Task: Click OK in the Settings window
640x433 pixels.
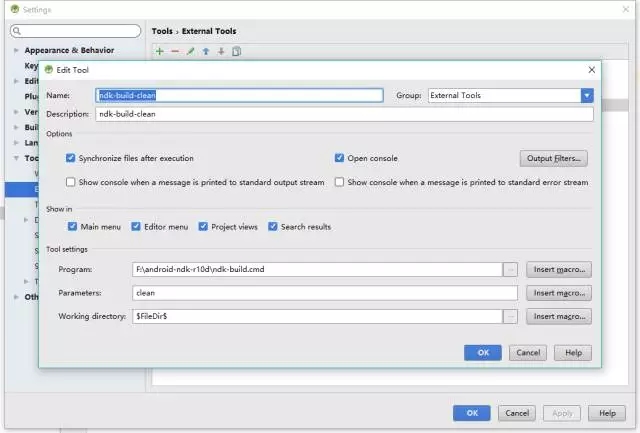Action: click(x=472, y=413)
